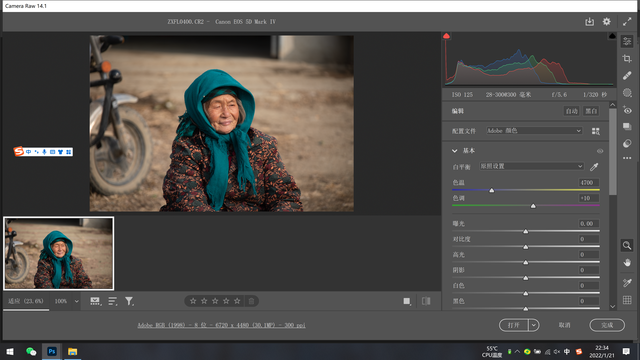Image resolution: width=640 pixels, height=360 pixels.
Task: Select the Edit panel sliders icon
Action: 627,41
